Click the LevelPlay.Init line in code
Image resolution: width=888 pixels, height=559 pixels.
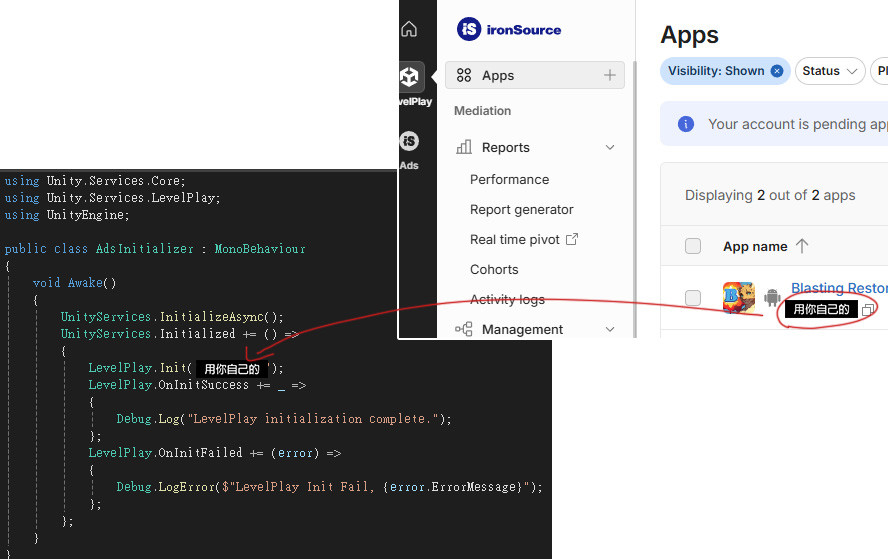pyautogui.click(x=186, y=368)
